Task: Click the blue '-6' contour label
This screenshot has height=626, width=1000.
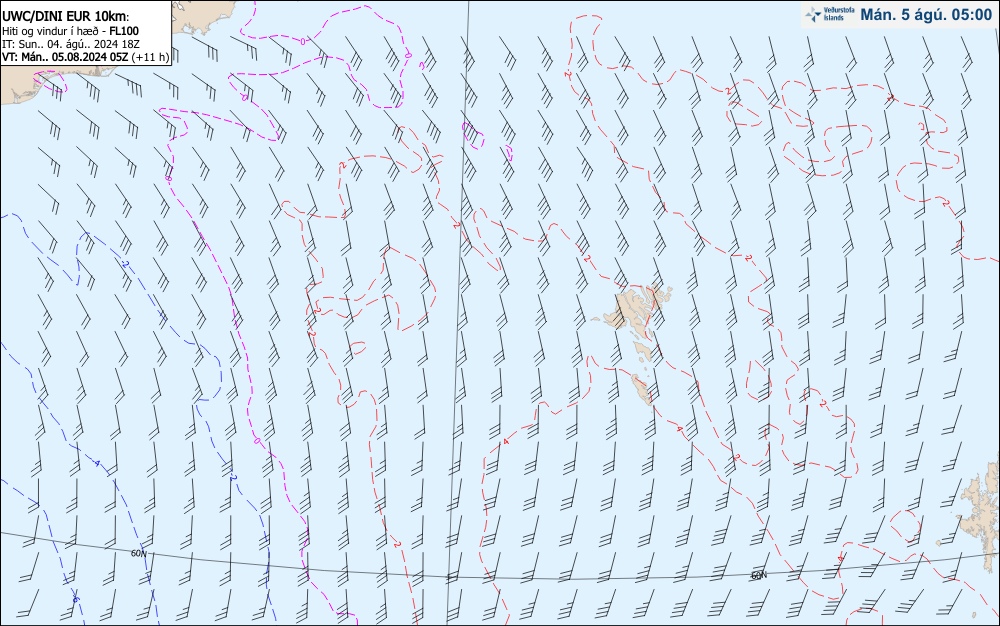Action: tap(75, 599)
